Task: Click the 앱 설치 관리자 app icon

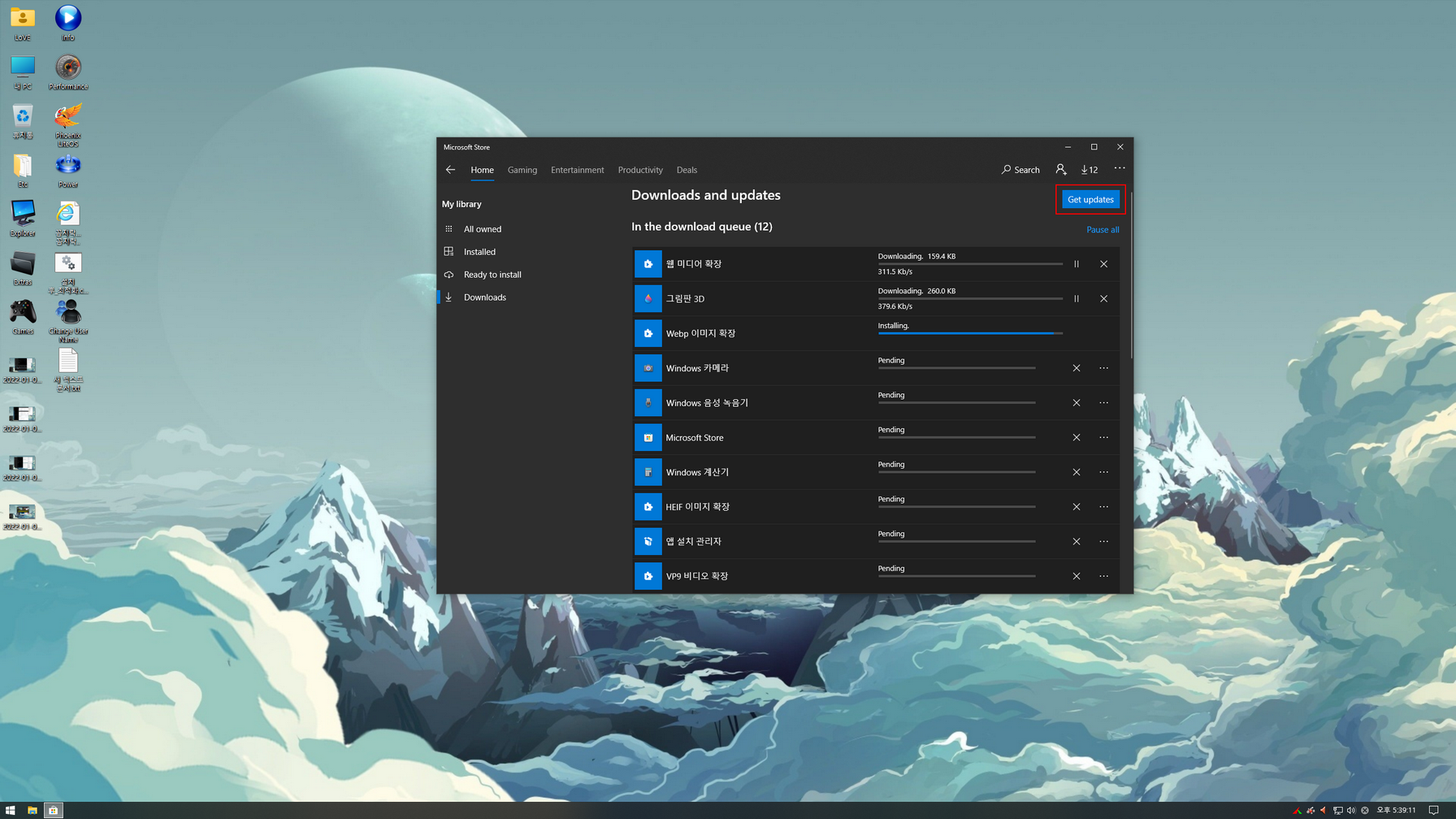Action: click(x=648, y=542)
